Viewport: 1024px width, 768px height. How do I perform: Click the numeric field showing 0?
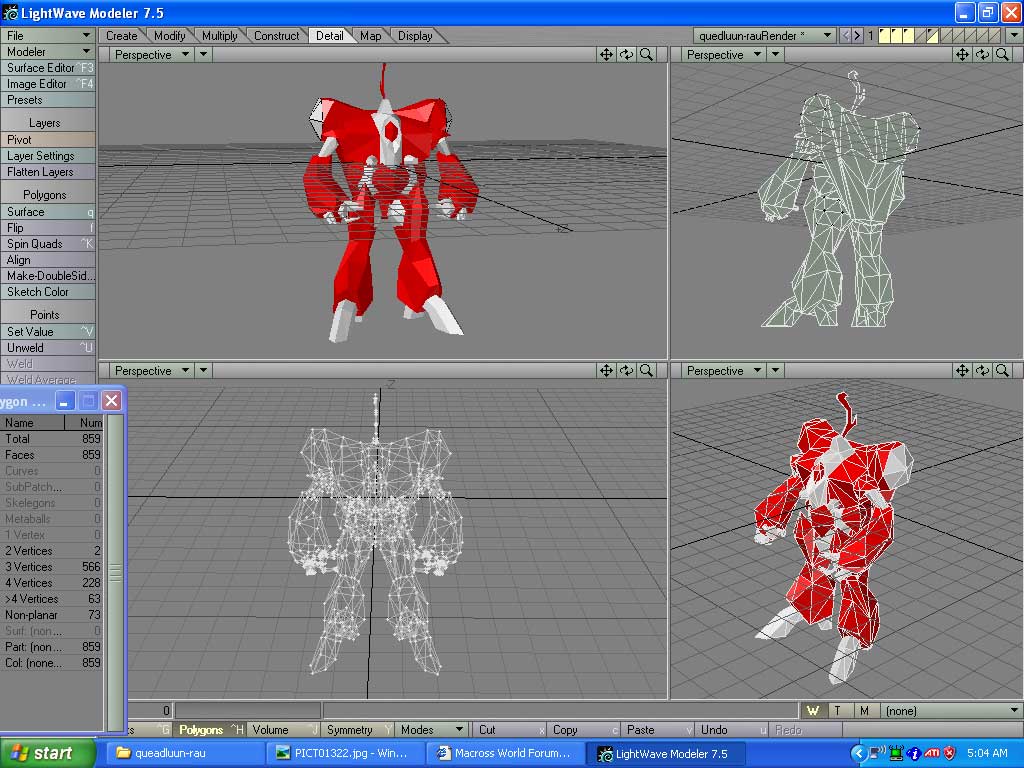150,711
